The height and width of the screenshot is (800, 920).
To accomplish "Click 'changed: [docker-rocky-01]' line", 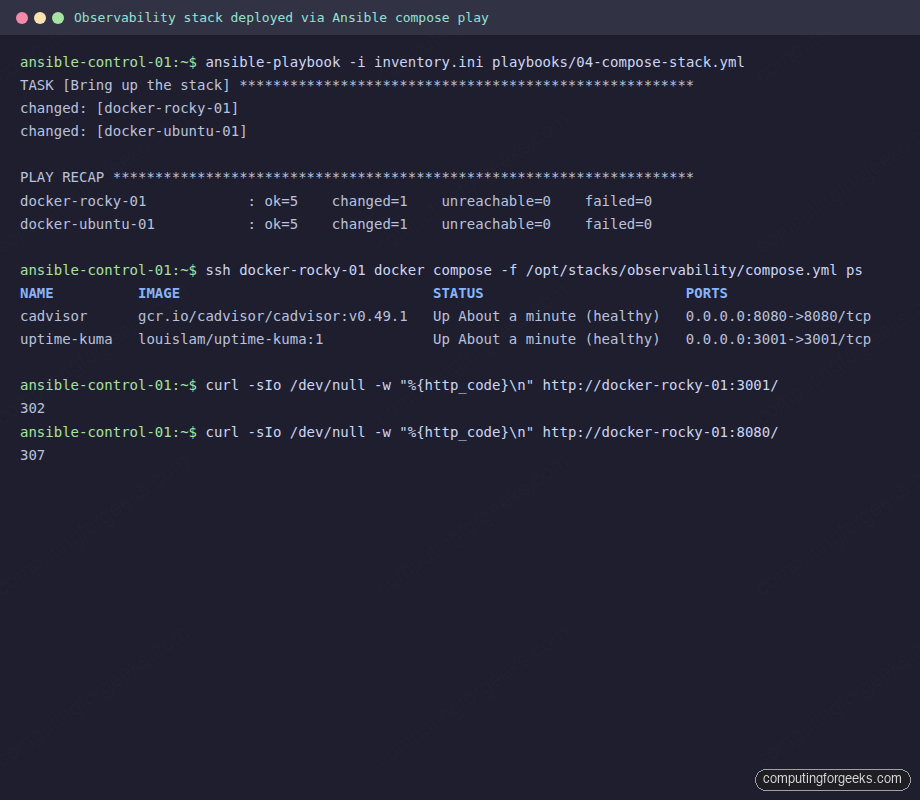I will pos(129,109).
